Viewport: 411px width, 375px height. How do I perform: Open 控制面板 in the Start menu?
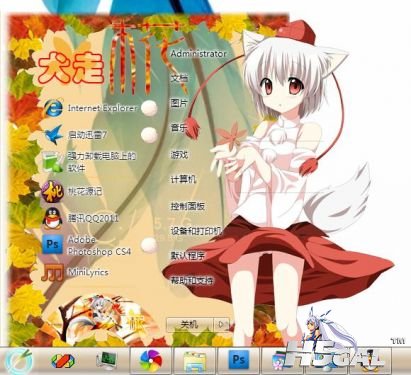(188, 206)
